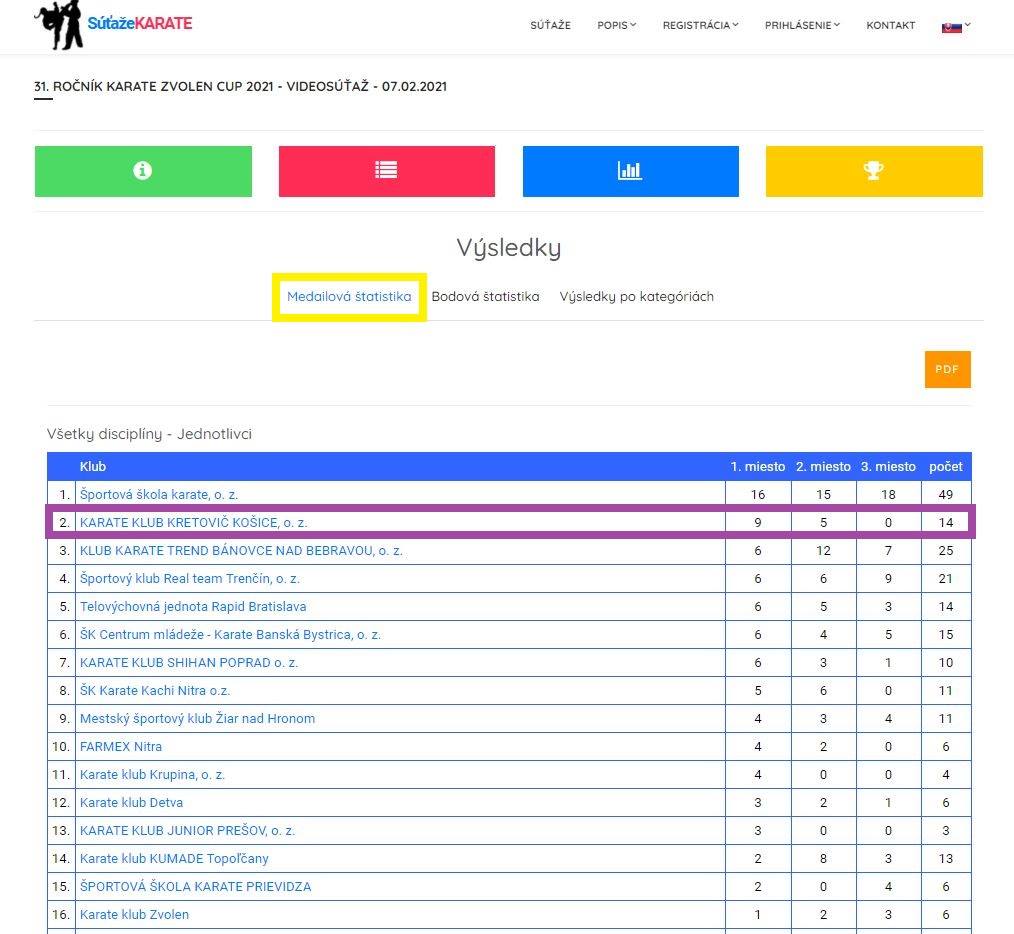Open Telovýchovná jednota Rapid Bratislava link

coord(193,606)
